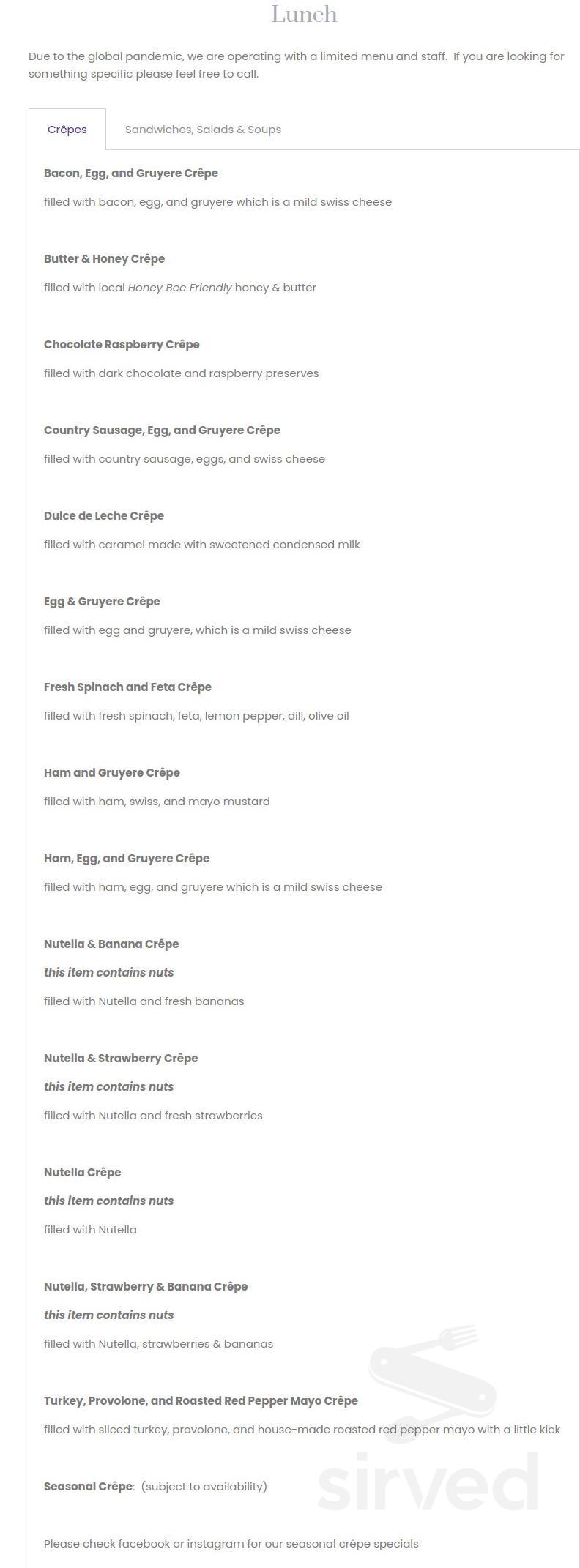Open the Seasonal Crêpe item
Image resolution: width=580 pixels, height=1568 pixels.
tap(88, 1486)
